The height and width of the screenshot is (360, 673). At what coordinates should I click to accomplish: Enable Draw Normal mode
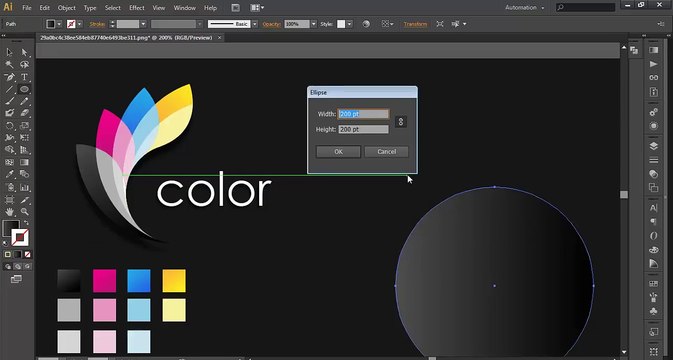[x=8, y=266]
